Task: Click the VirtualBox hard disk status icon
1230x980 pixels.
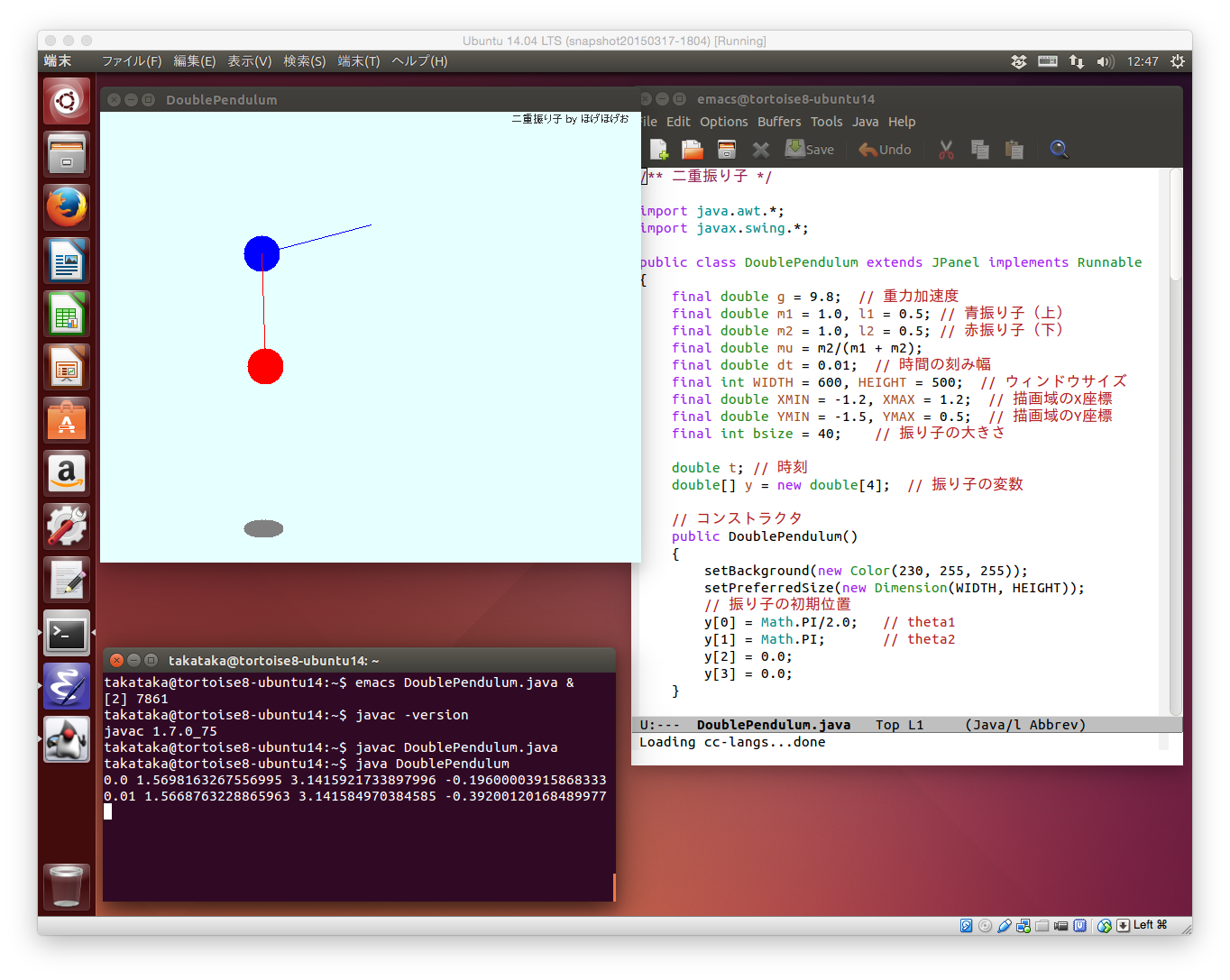Action: click(966, 925)
